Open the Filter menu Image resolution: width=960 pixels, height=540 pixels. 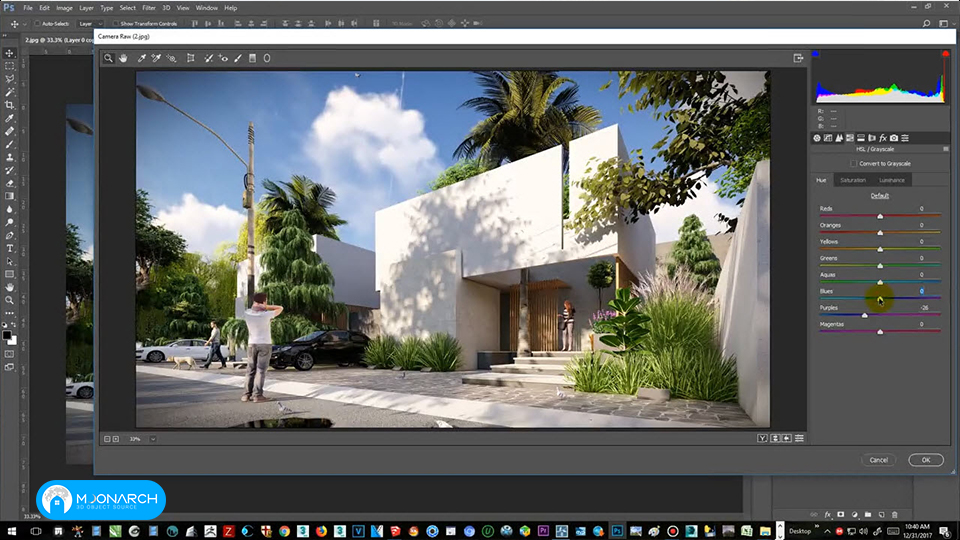coord(149,8)
